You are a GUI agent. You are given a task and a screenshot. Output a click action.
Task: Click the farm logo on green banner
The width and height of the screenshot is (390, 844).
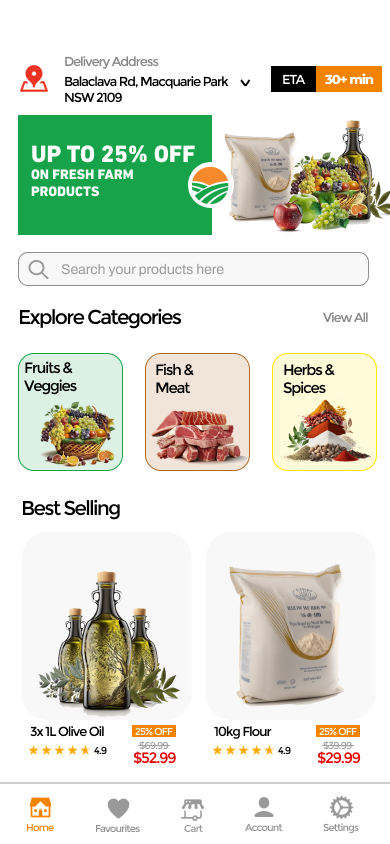point(209,186)
